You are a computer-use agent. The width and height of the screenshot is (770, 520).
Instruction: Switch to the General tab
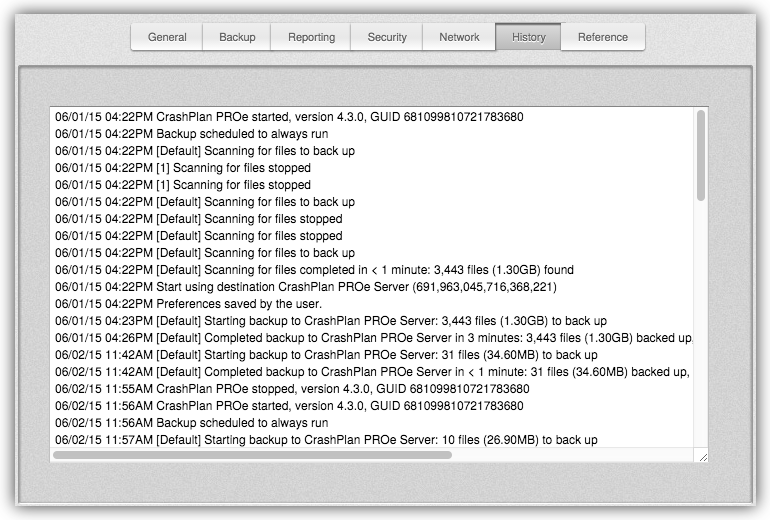click(167, 37)
